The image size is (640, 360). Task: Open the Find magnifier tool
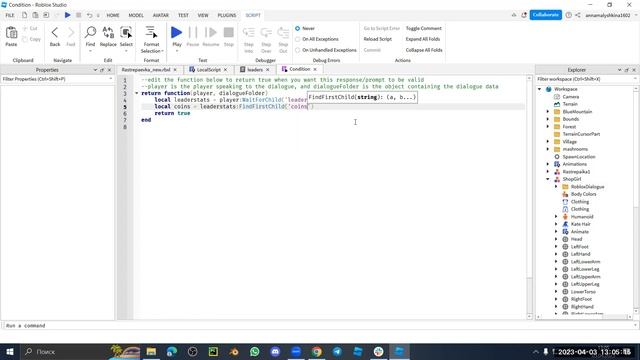pyautogui.click(x=90, y=33)
